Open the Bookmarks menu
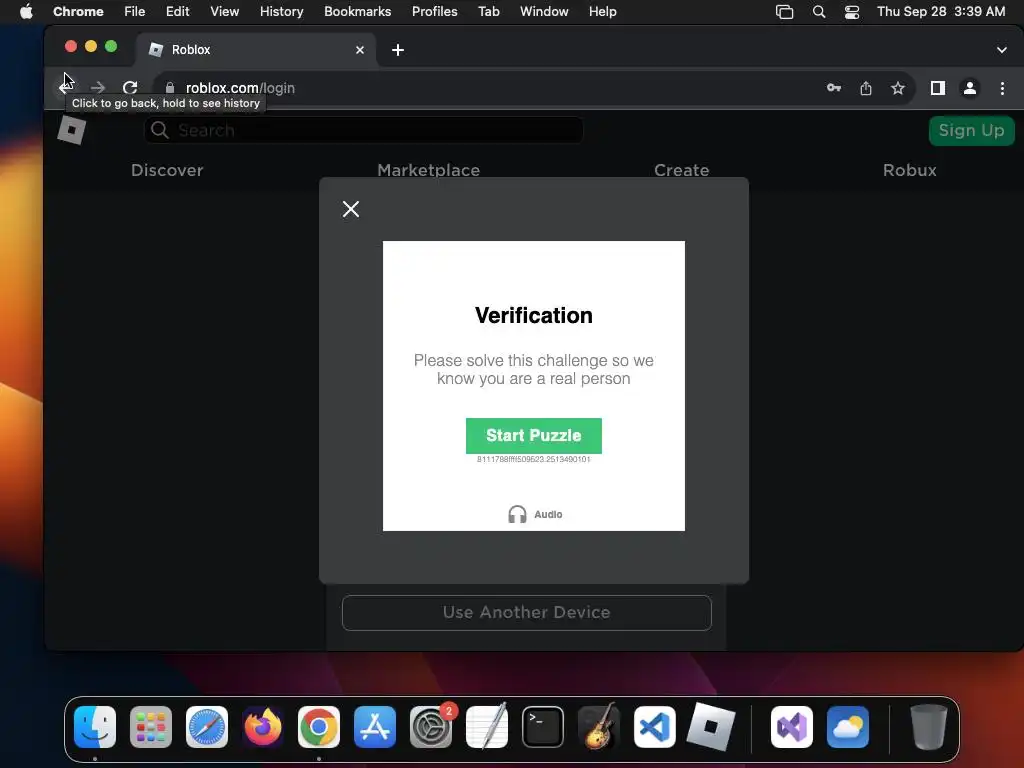 click(x=357, y=12)
